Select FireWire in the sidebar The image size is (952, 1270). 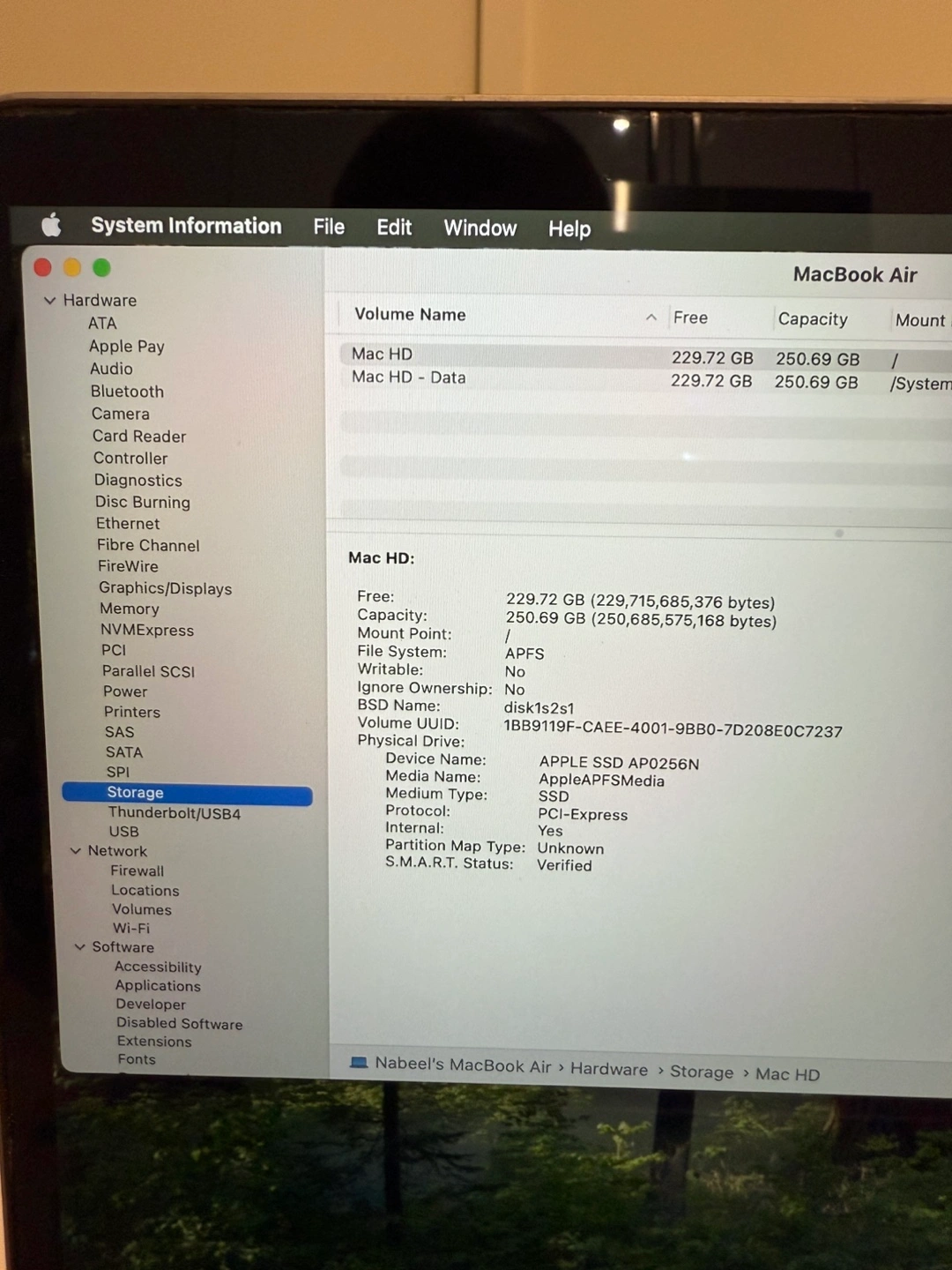click(x=128, y=566)
